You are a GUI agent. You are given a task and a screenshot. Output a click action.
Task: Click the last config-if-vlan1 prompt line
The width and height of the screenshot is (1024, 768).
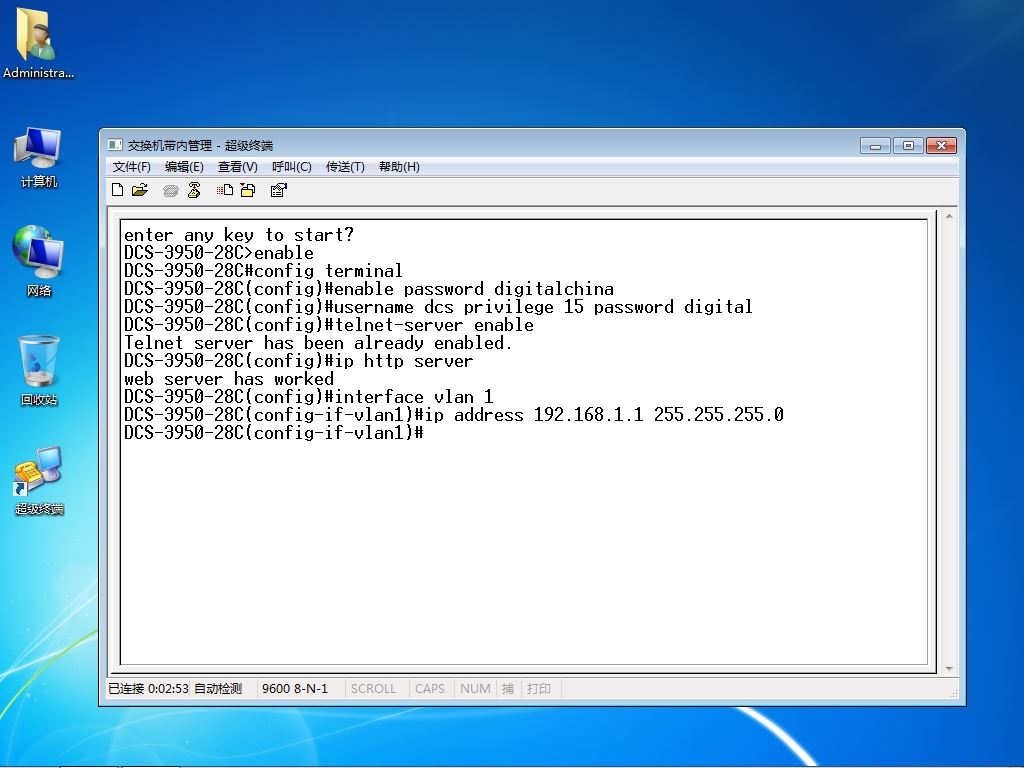[x=274, y=432]
